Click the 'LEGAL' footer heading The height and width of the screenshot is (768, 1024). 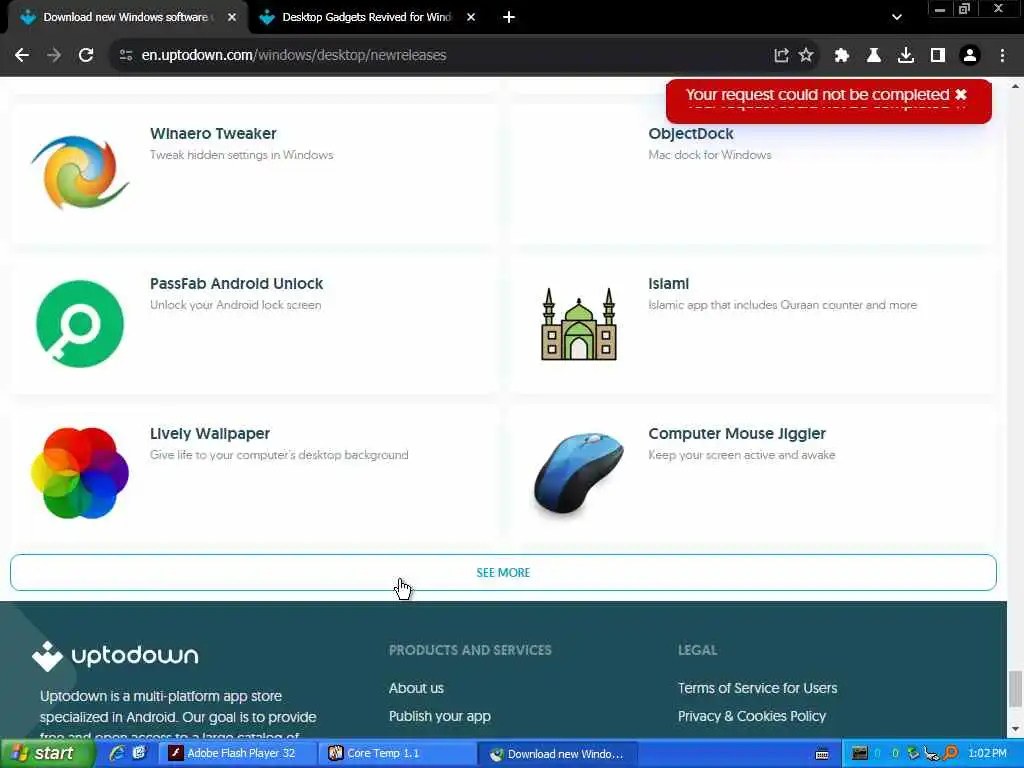point(697,650)
